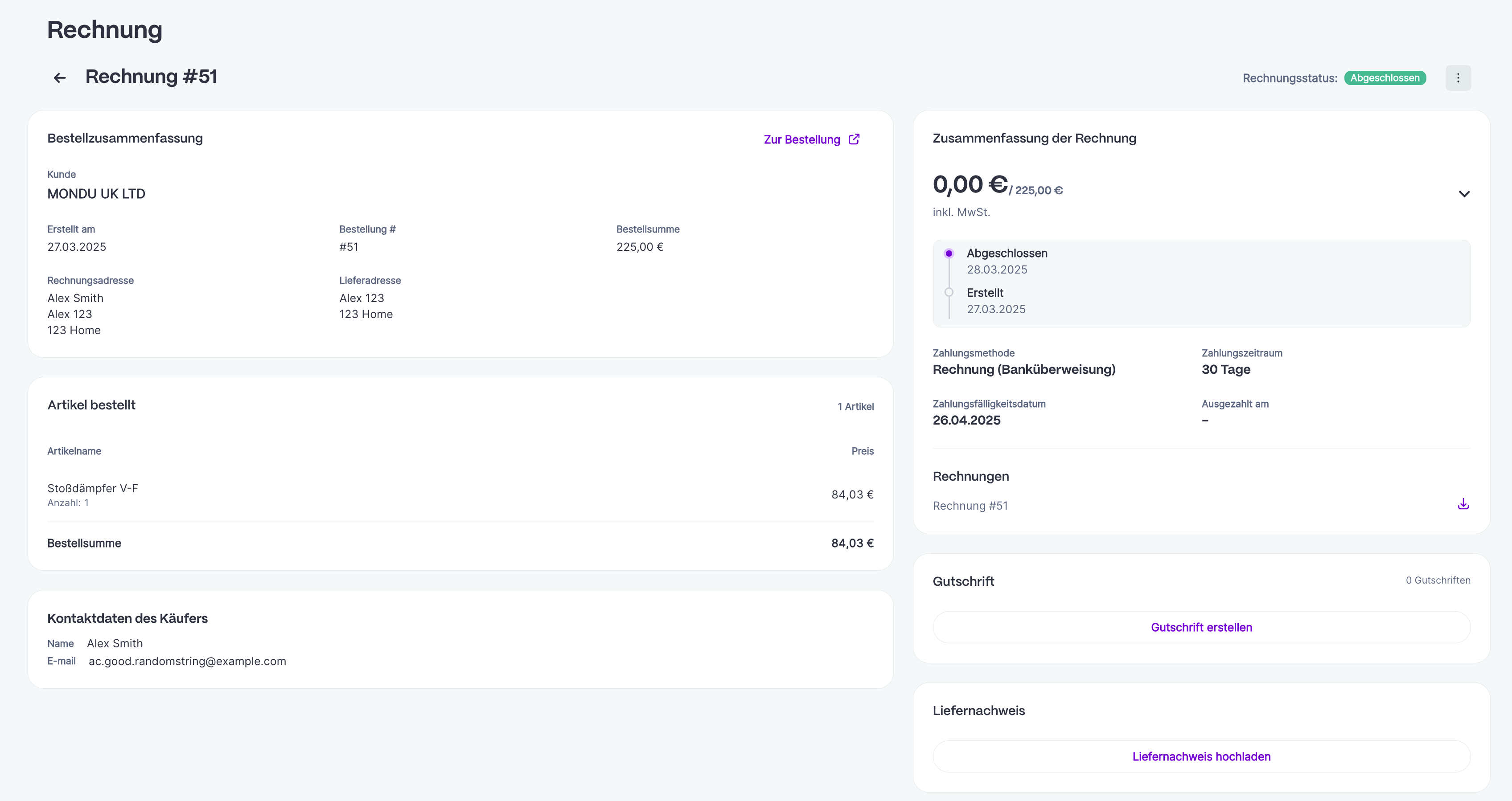Open the three-dot more options menu

1458,78
